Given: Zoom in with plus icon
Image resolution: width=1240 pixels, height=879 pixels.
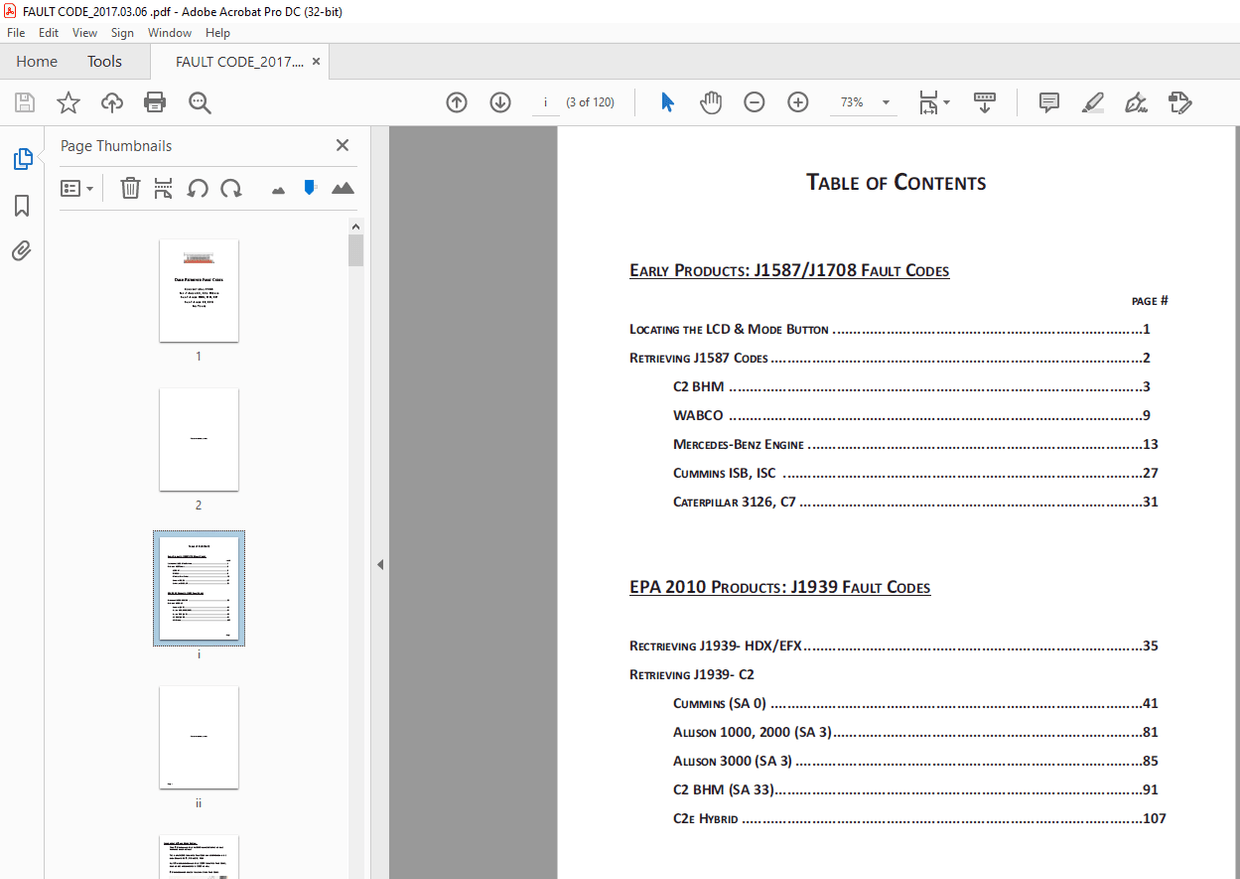Looking at the screenshot, I should click(798, 102).
